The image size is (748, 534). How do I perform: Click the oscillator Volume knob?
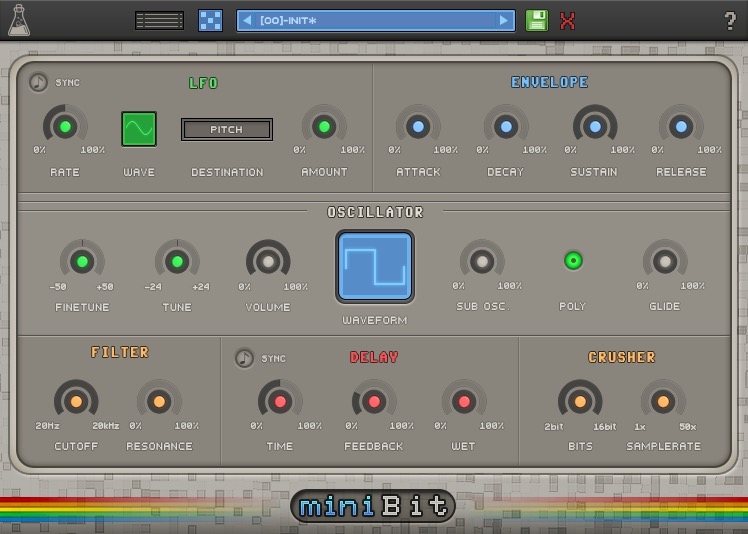pos(268,262)
